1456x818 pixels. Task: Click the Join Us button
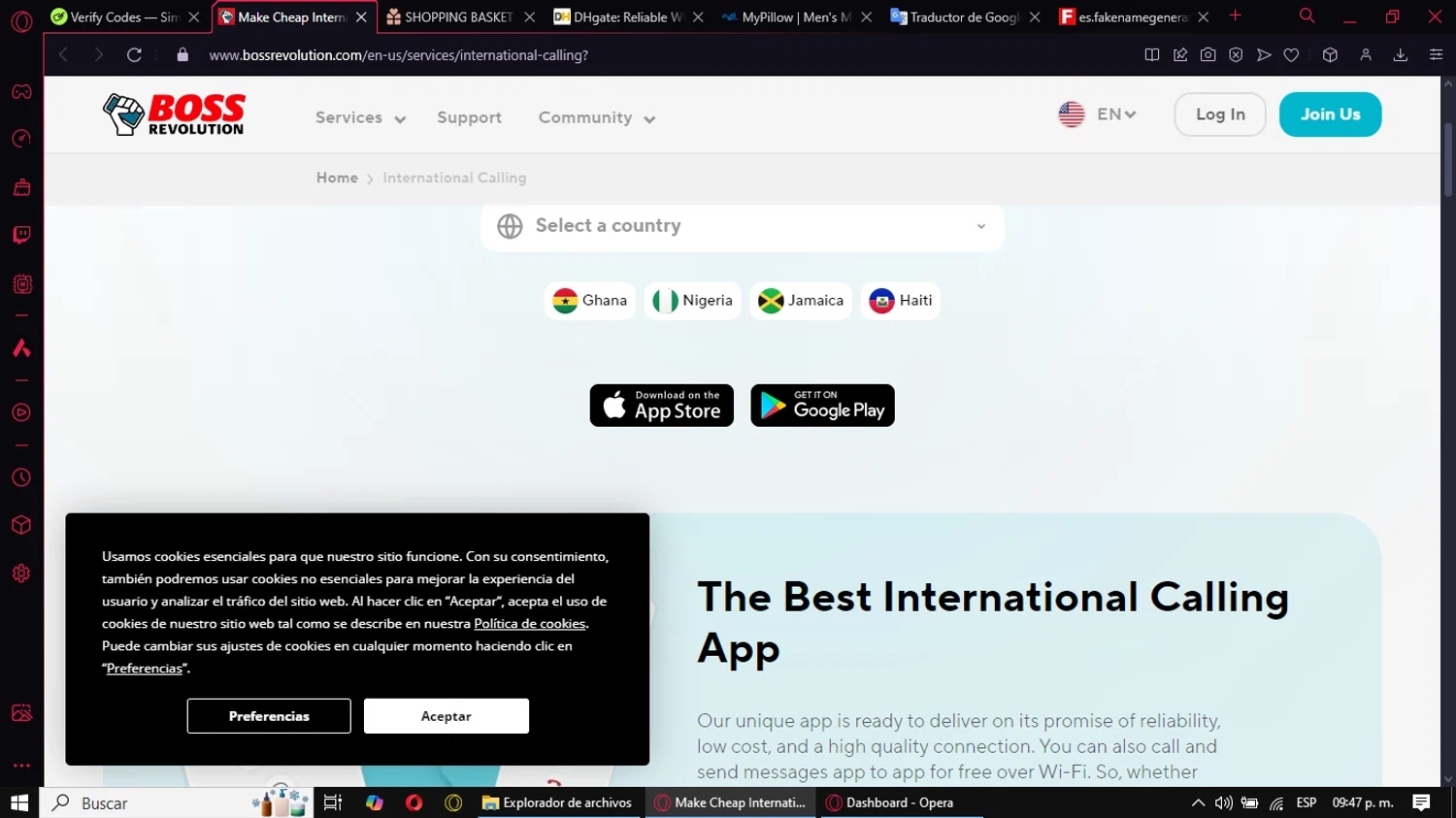(1330, 115)
